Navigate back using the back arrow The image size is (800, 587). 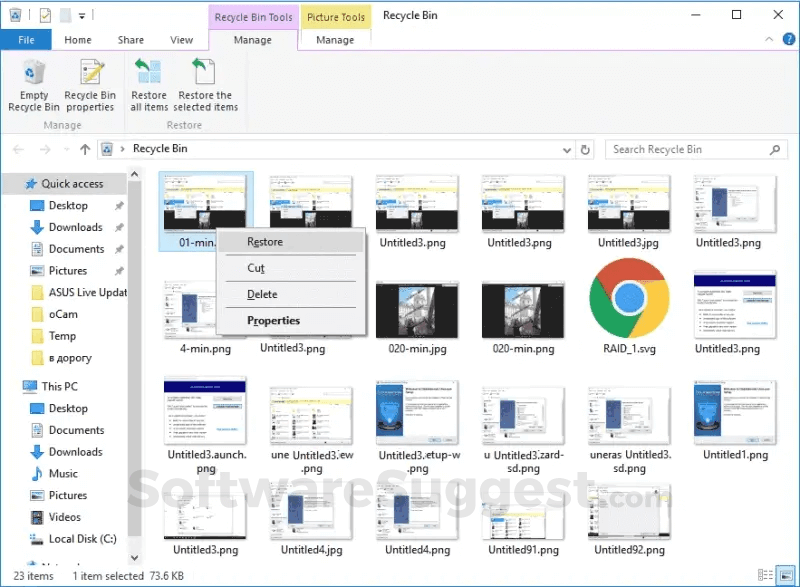tap(17, 148)
